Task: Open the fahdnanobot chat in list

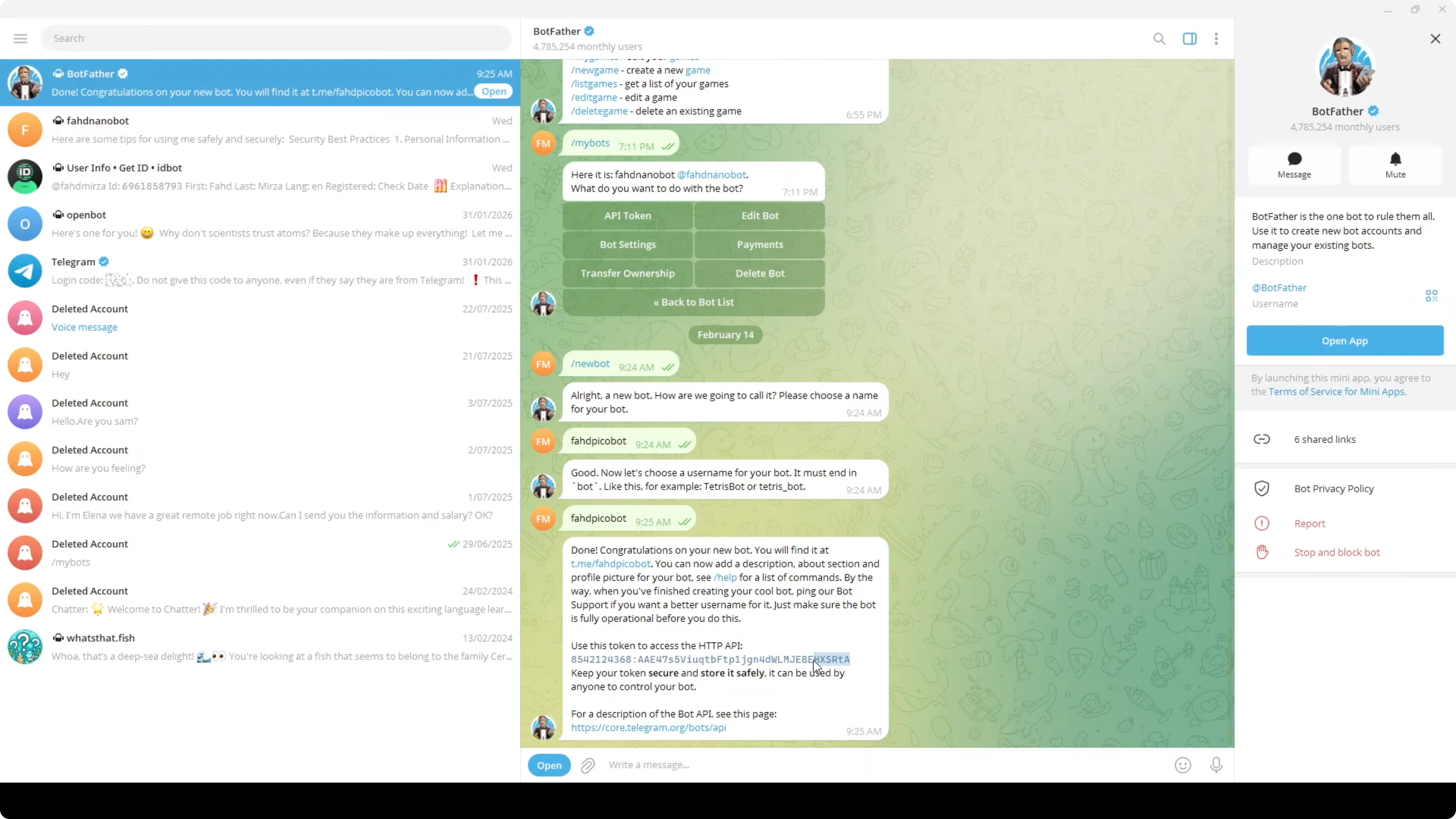Action: pyautogui.click(x=260, y=129)
